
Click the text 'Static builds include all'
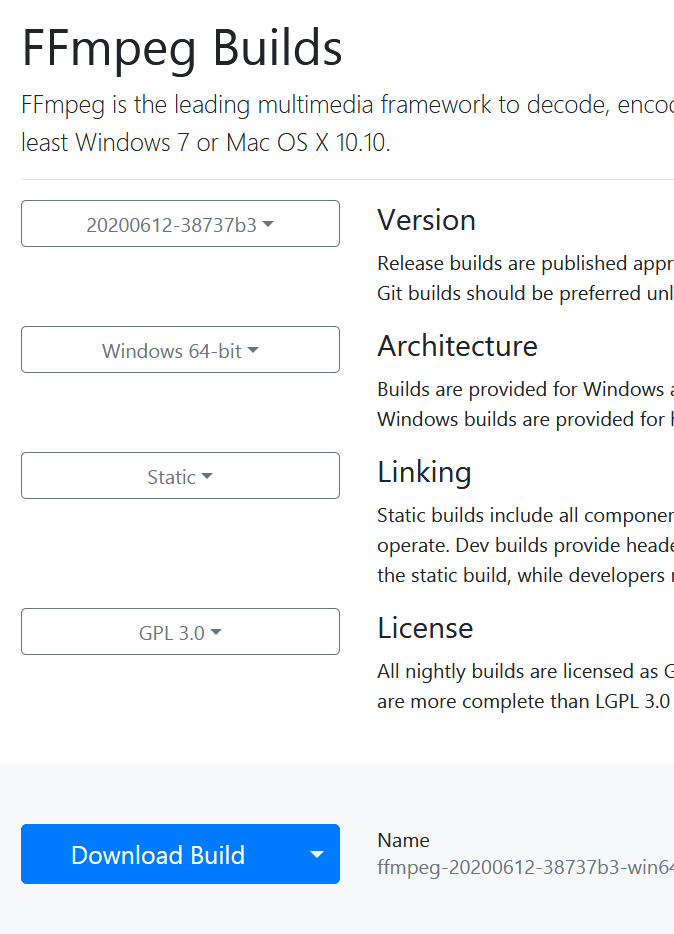point(478,515)
